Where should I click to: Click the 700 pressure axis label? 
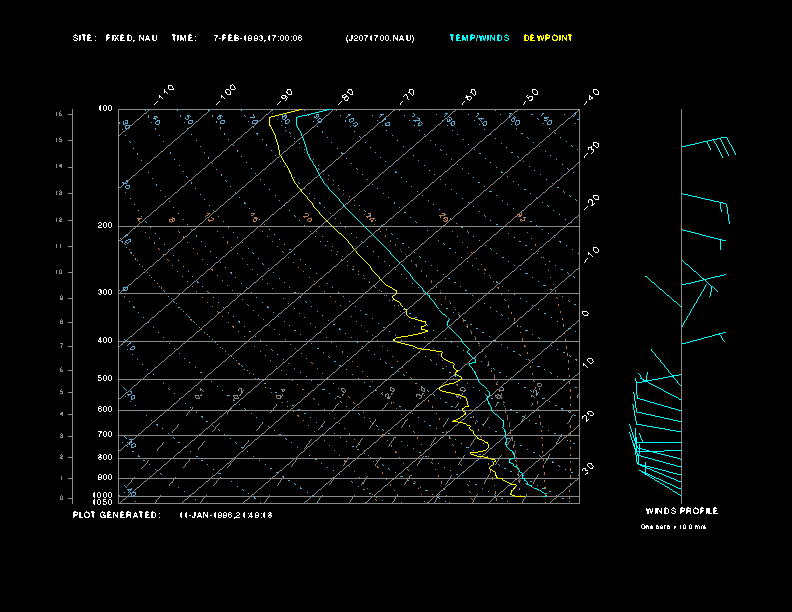click(105, 435)
